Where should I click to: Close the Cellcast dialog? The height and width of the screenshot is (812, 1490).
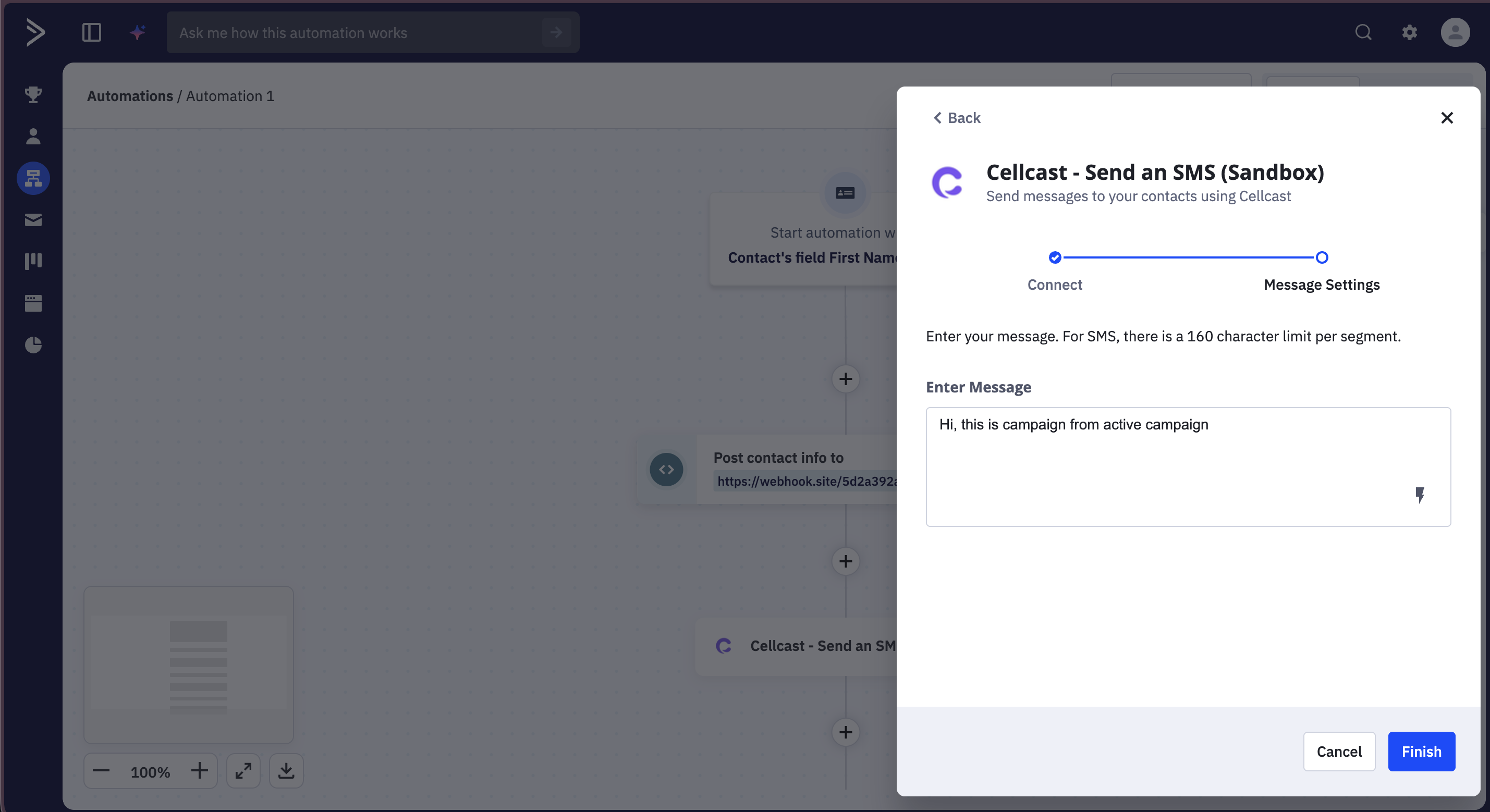pos(1447,118)
